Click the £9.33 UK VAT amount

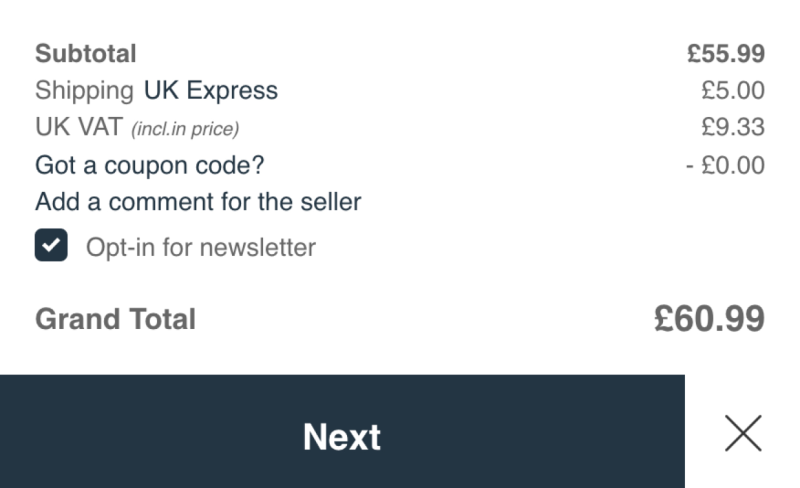click(733, 127)
